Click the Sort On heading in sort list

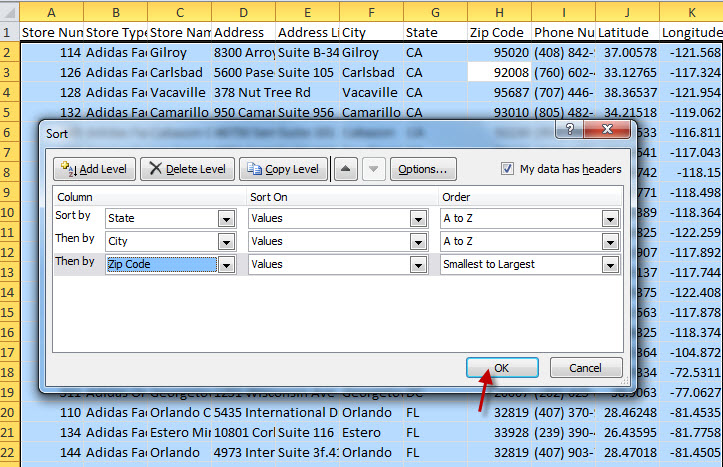[269, 197]
